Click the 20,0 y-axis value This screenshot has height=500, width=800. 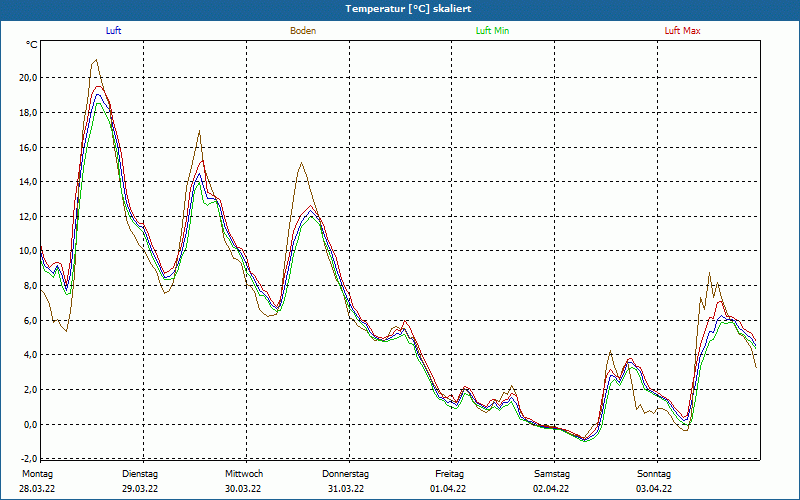point(28,78)
